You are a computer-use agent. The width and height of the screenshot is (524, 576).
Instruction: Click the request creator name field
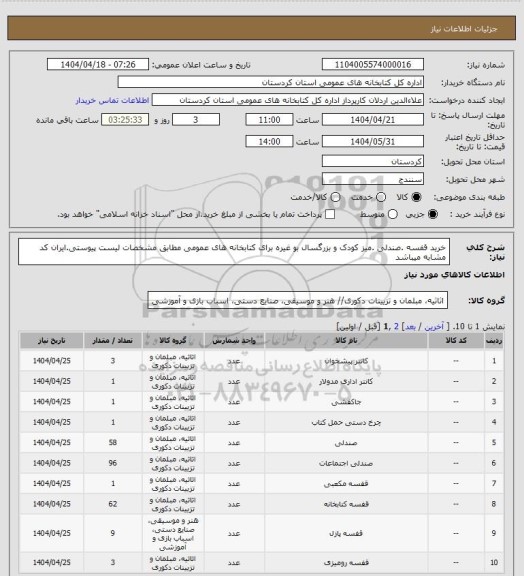click(288, 100)
